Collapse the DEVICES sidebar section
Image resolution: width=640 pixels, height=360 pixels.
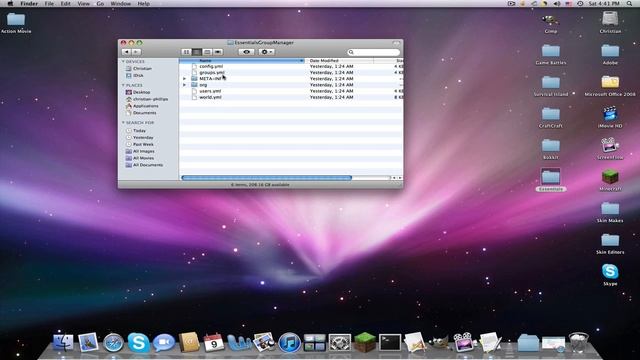(123, 62)
